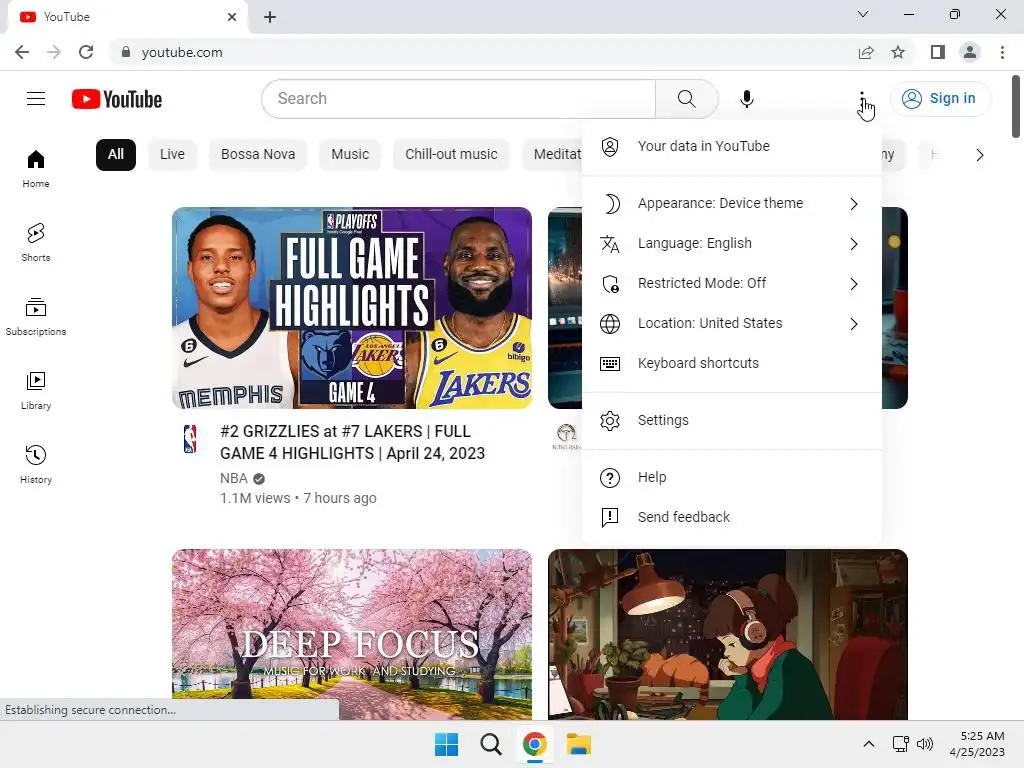Share this page from the address bar
The height and width of the screenshot is (768, 1024).
coord(866,52)
